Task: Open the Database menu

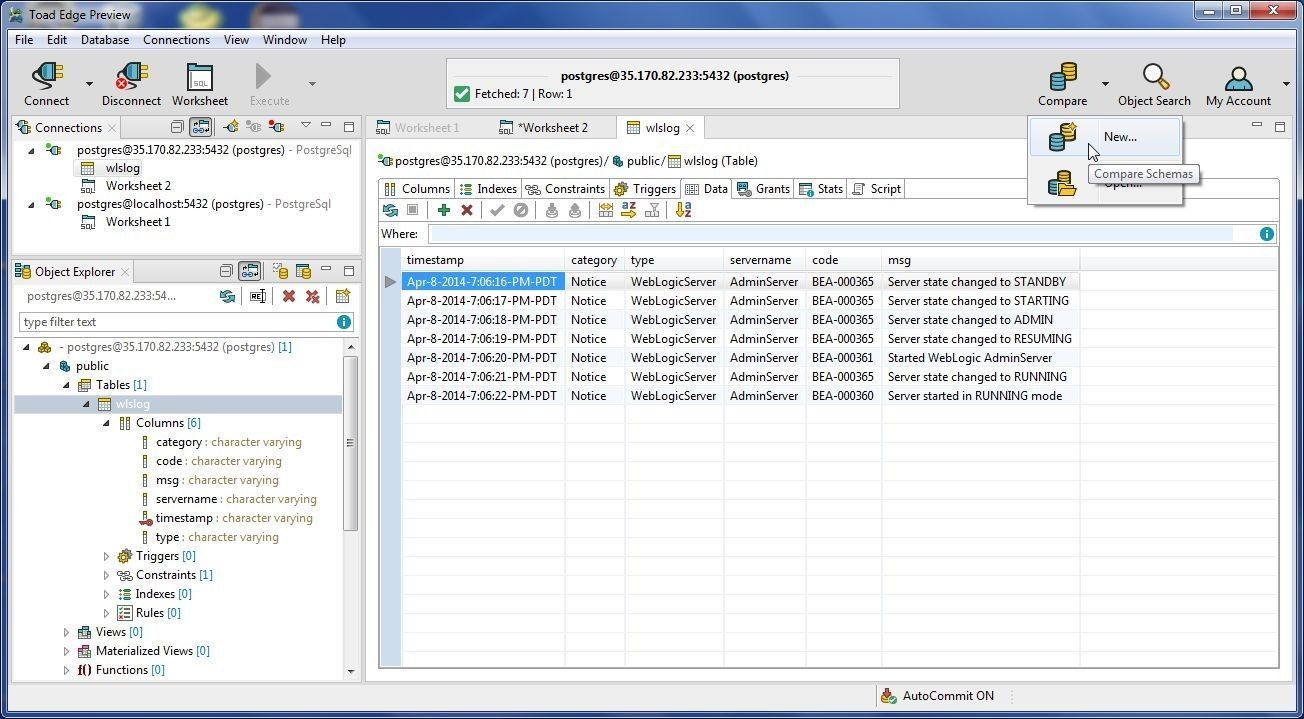Action: pos(105,40)
